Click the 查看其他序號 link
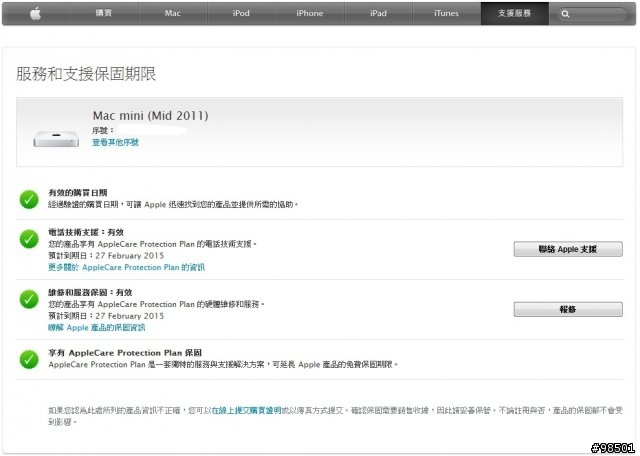The image size is (640, 456). (x=116, y=142)
